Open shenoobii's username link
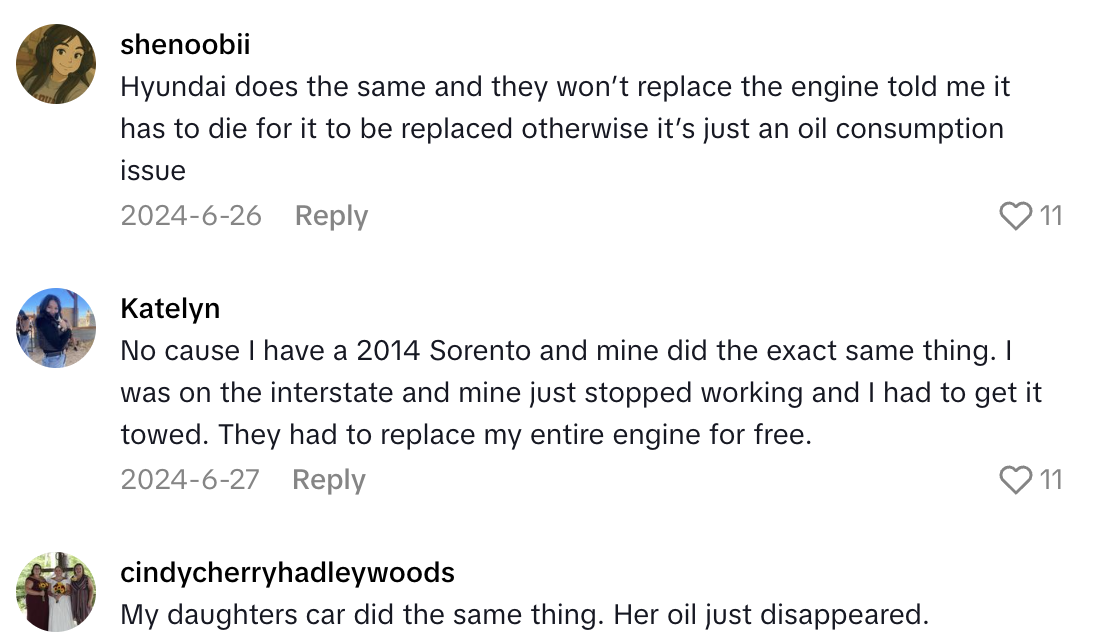Viewport: 1098px width, 638px height. (x=186, y=44)
